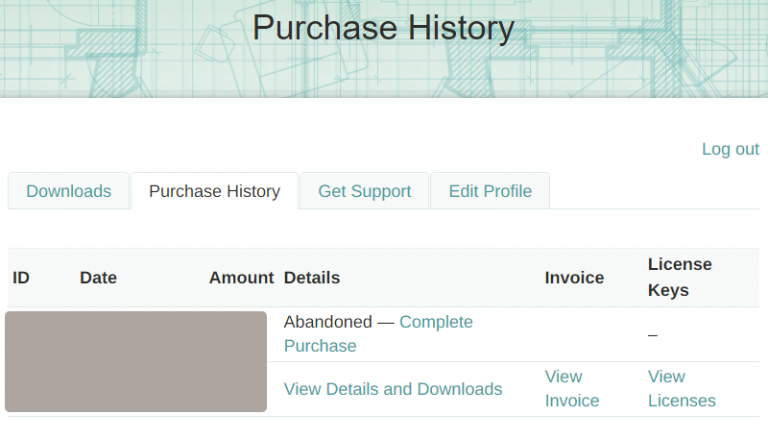Go to the Edit Profile tab
The height and width of the screenshot is (439, 768).
coord(490,191)
